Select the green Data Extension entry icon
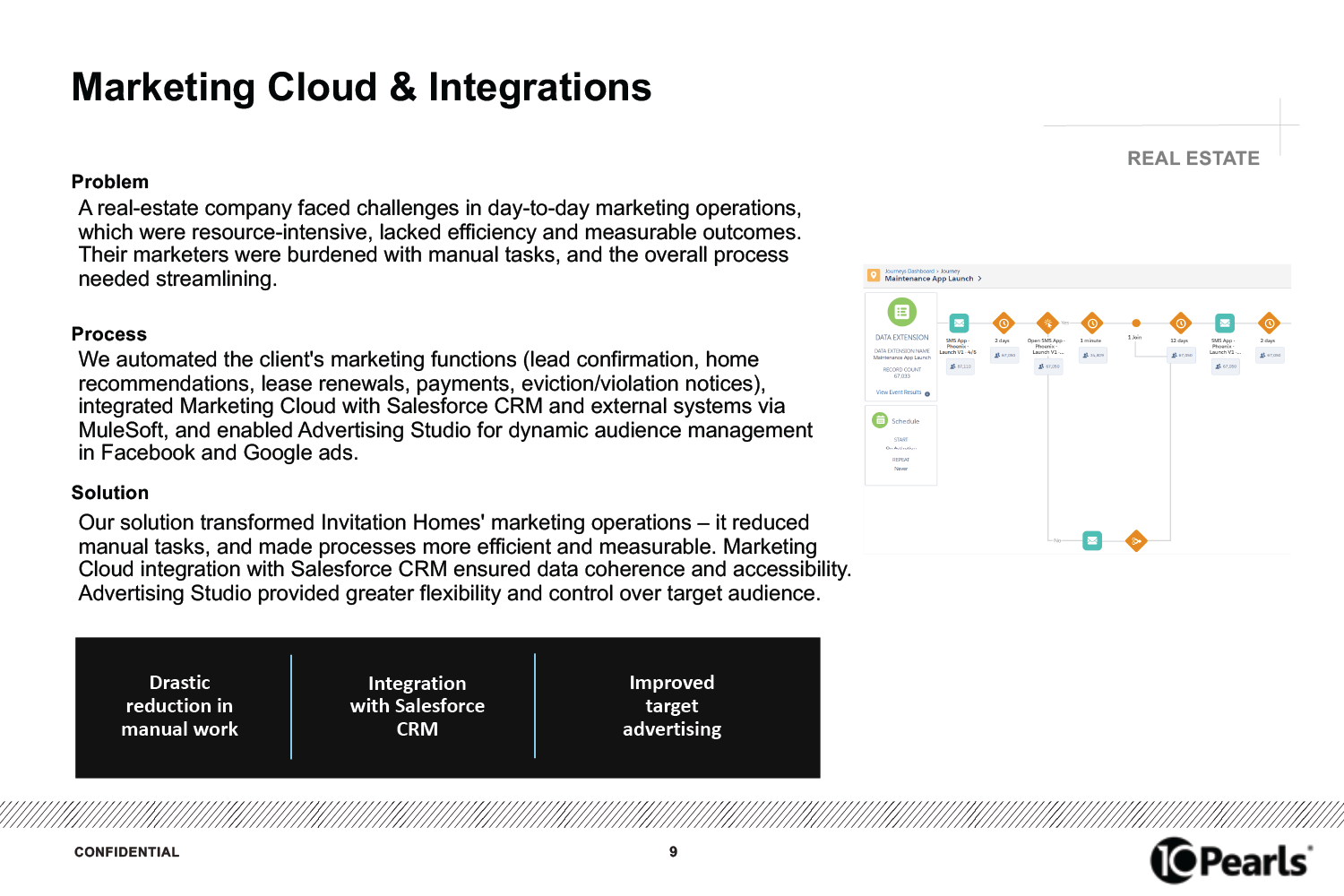Screen dimensions: 1344x896 click(x=901, y=312)
